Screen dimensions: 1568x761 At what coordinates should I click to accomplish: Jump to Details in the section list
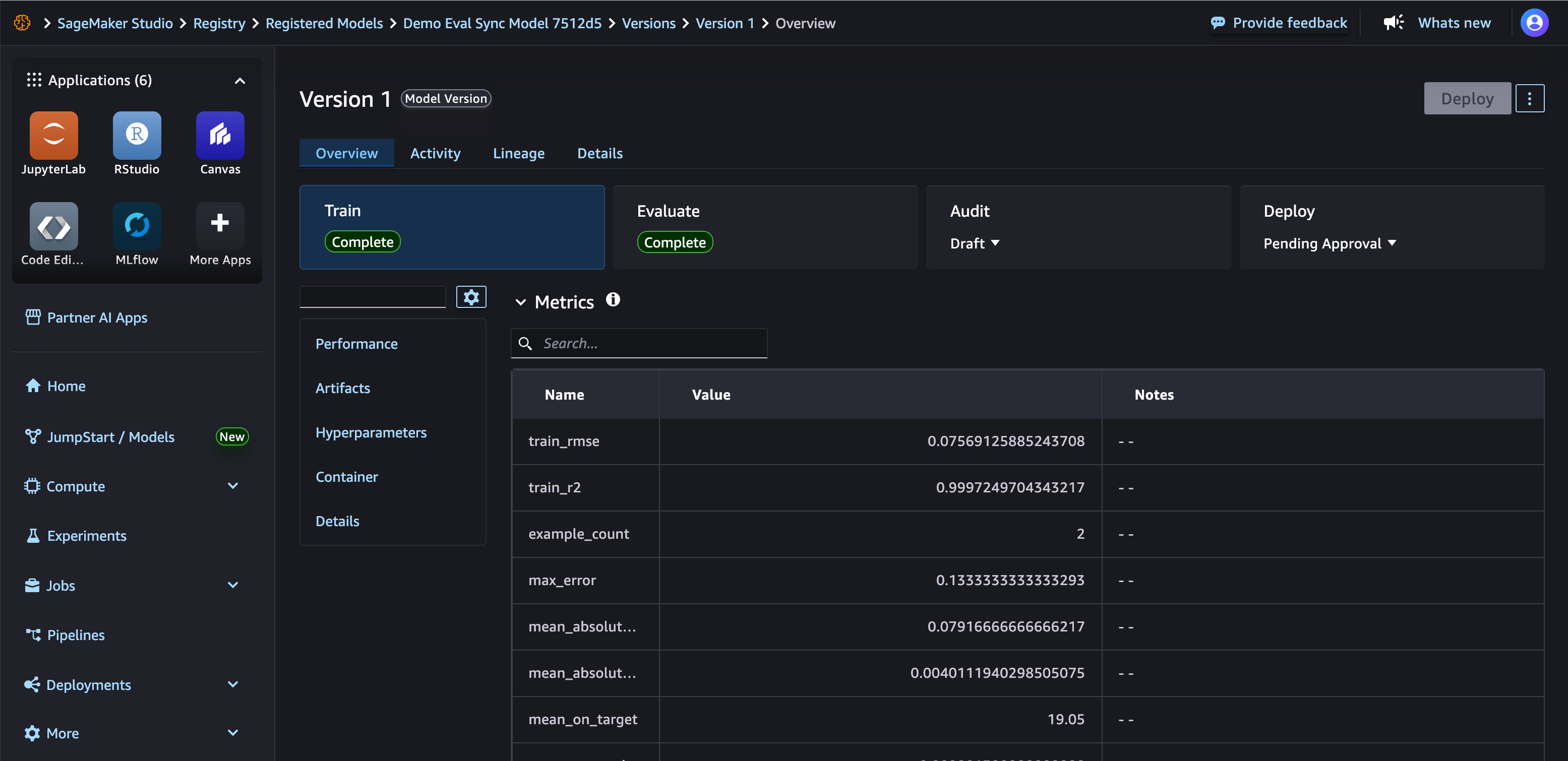point(337,521)
